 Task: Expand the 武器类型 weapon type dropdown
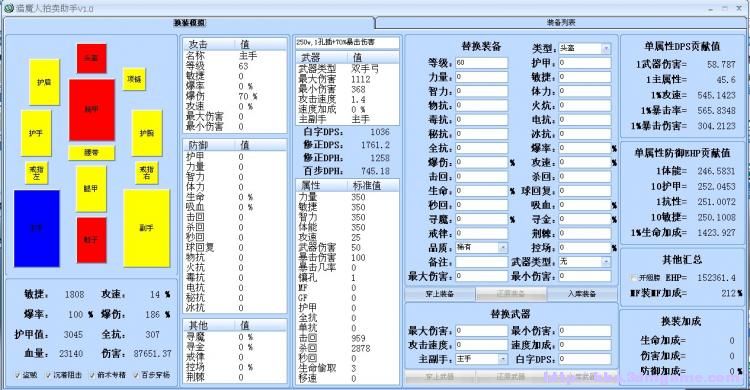(x=585, y=262)
